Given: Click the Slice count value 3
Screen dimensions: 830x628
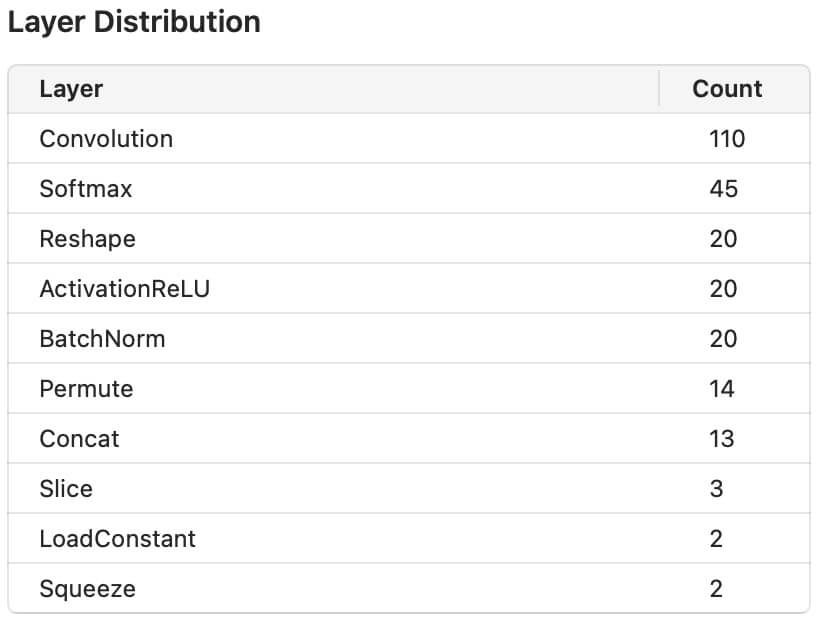Looking at the screenshot, I should (716, 489).
